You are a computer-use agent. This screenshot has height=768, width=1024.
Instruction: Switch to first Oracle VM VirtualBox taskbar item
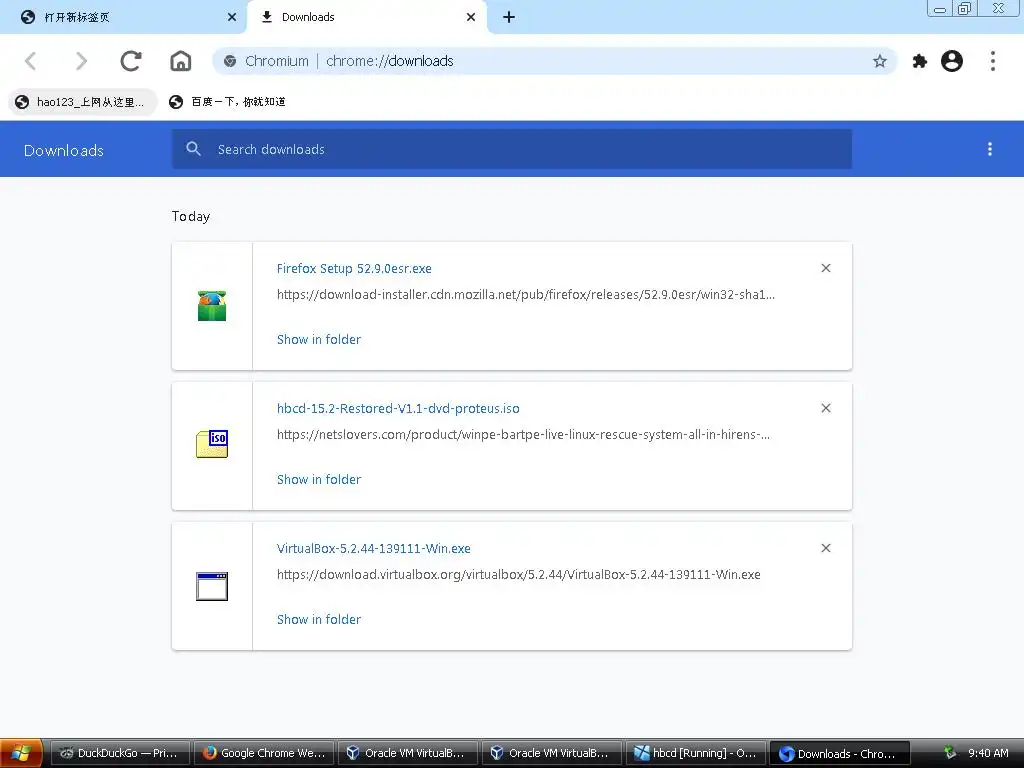(x=408, y=753)
